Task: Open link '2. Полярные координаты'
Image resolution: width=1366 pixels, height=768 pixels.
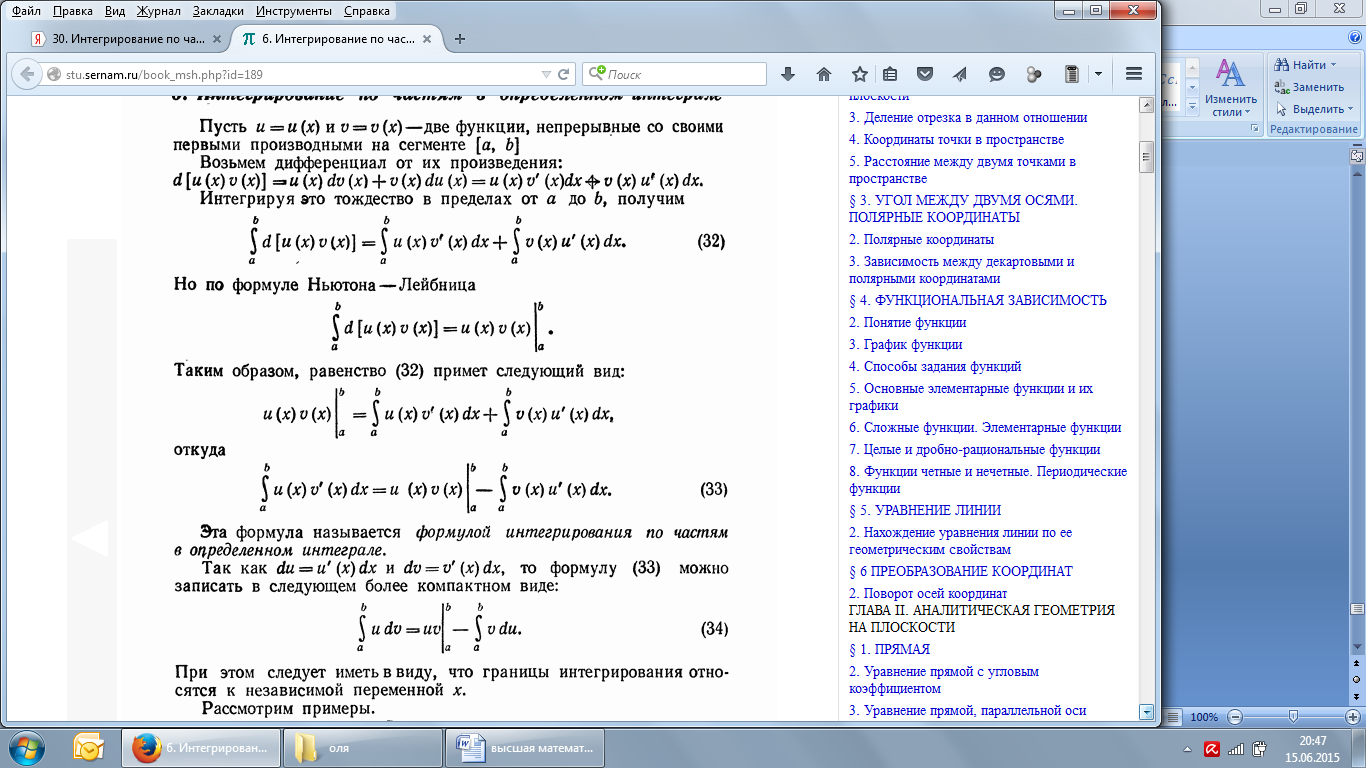Action: pyautogui.click(x=921, y=240)
